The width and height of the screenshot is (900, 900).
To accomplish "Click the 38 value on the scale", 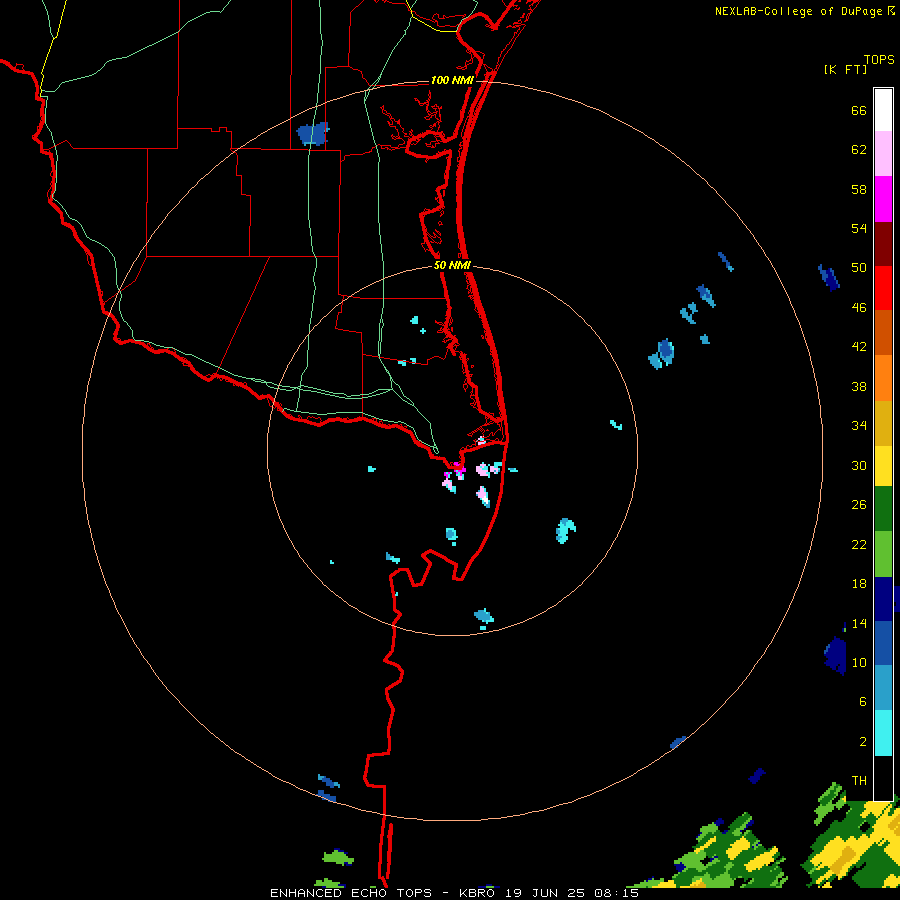I will click(x=859, y=386).
